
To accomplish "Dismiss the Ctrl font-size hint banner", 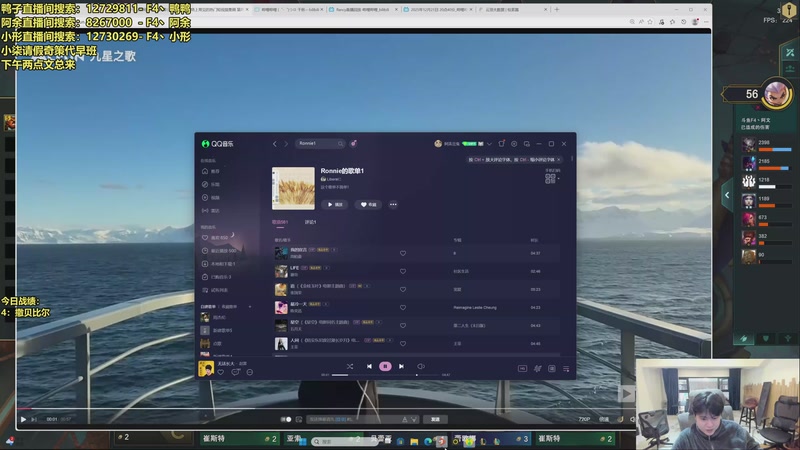I will tap(559, 160).
